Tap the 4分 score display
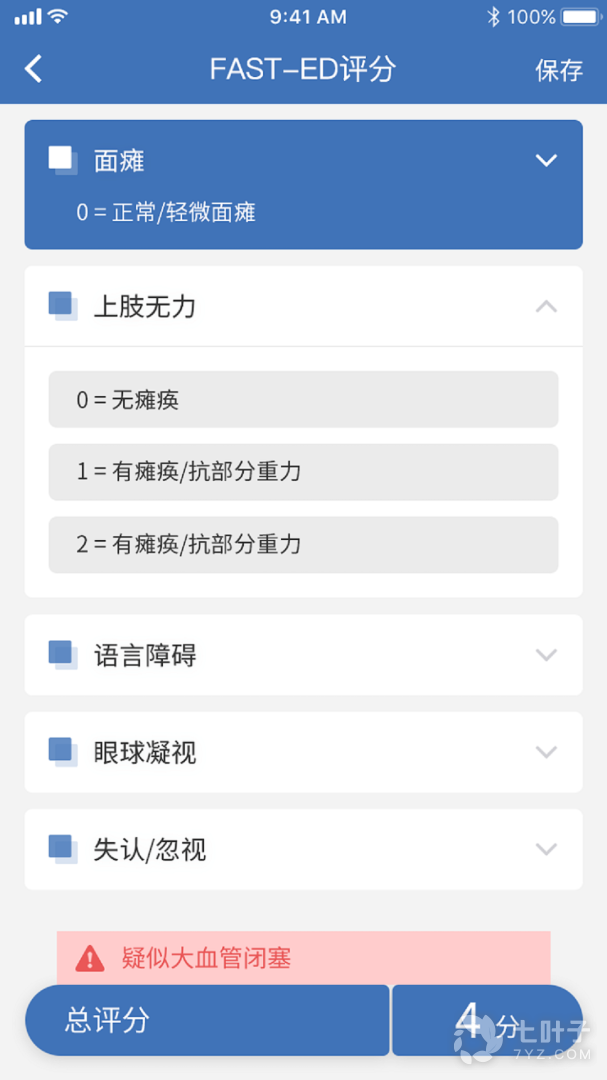The height and width of the screenshot is (1080, 607). [487, 1020]
